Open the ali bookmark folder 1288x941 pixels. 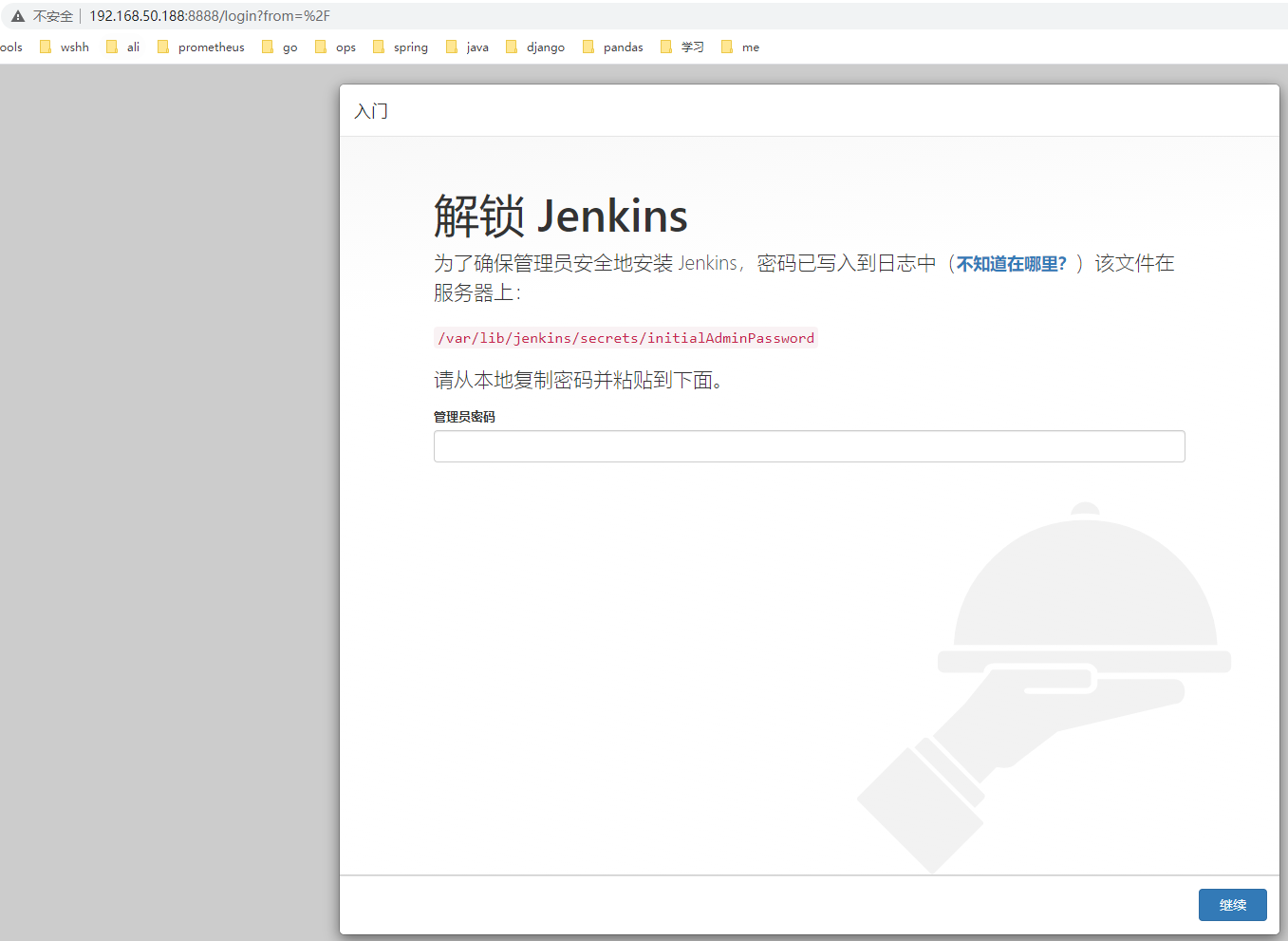pos(123,47)
